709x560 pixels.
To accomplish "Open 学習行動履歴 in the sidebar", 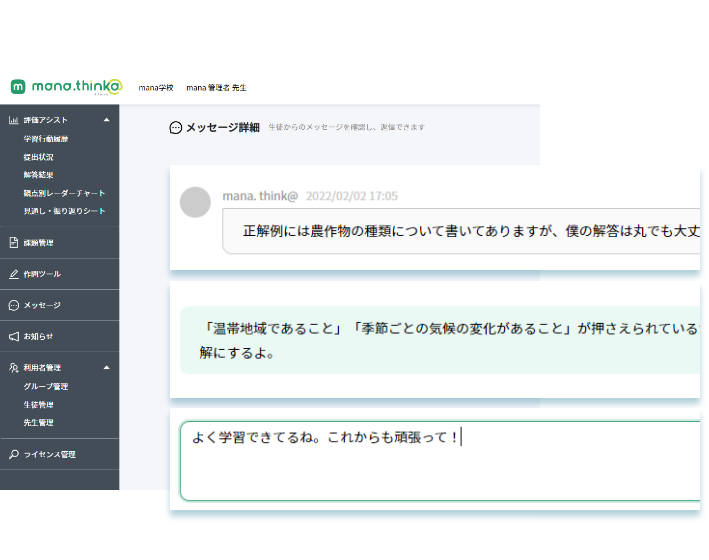I will 44,140.
